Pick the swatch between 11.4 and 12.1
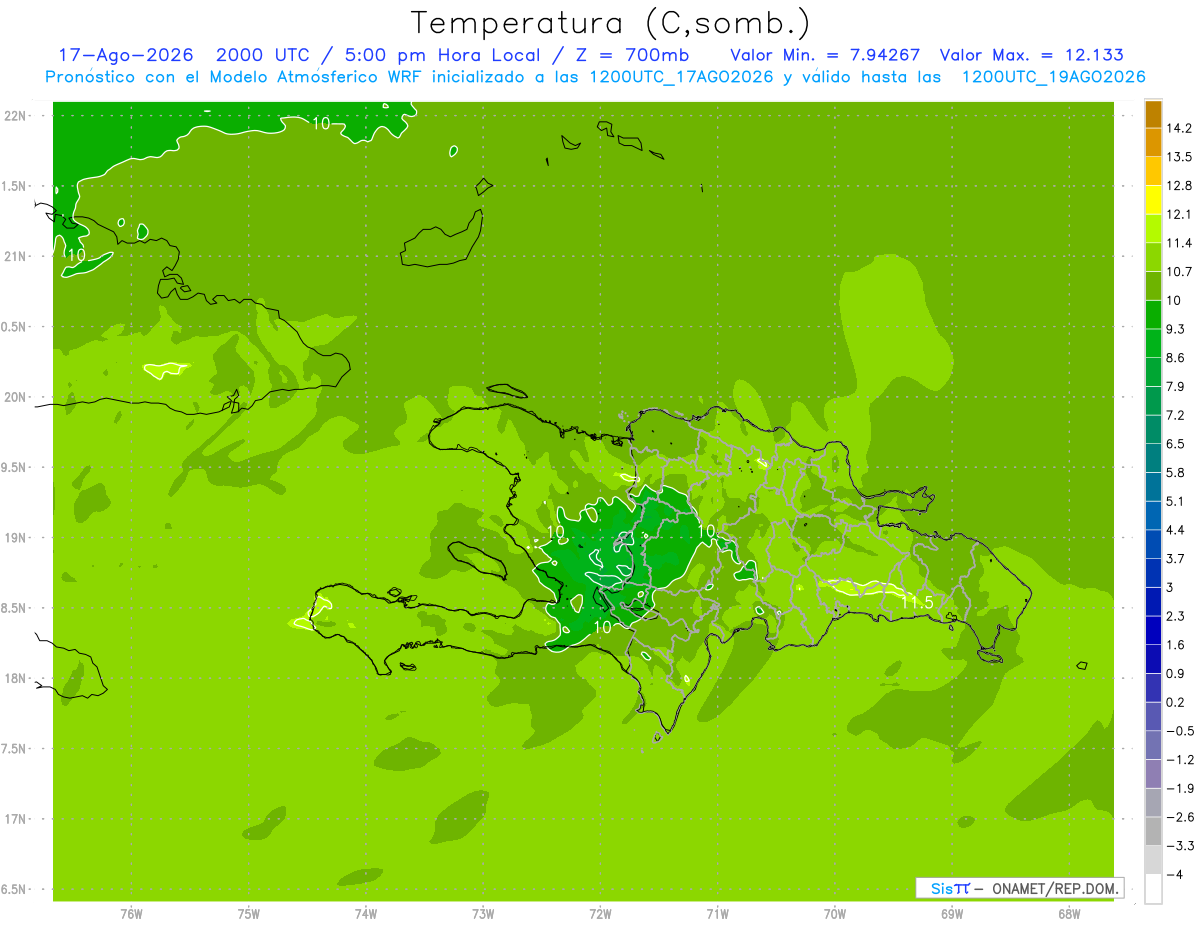The height and width of the screenshot is (927, 1200). [1153, 229]
